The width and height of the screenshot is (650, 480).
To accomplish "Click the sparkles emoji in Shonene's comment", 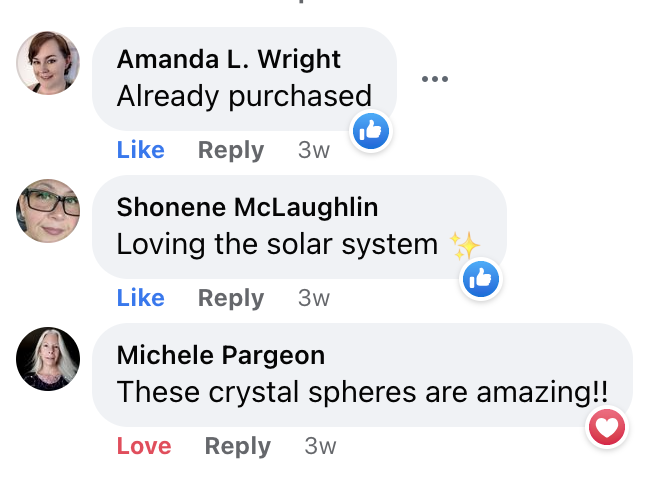I will pos(464,244).
